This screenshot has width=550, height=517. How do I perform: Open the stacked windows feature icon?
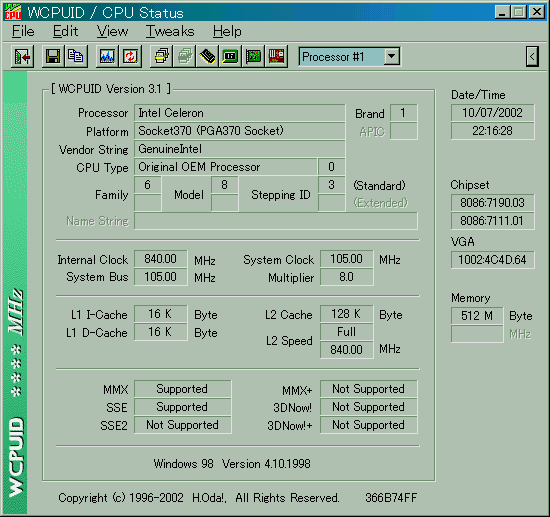(161, 56)
